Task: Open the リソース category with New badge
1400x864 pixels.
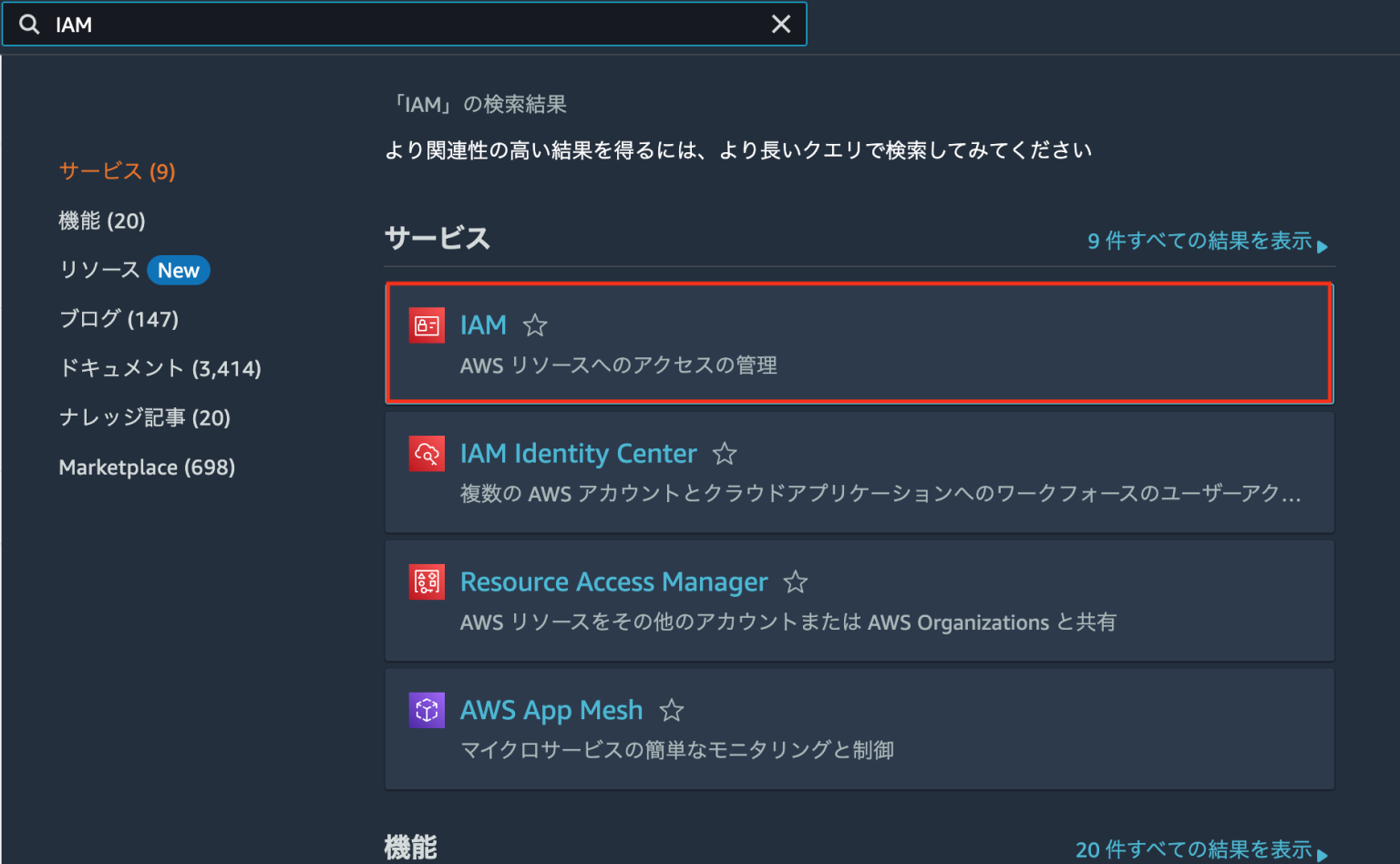Action: click(x=133, y=269)
